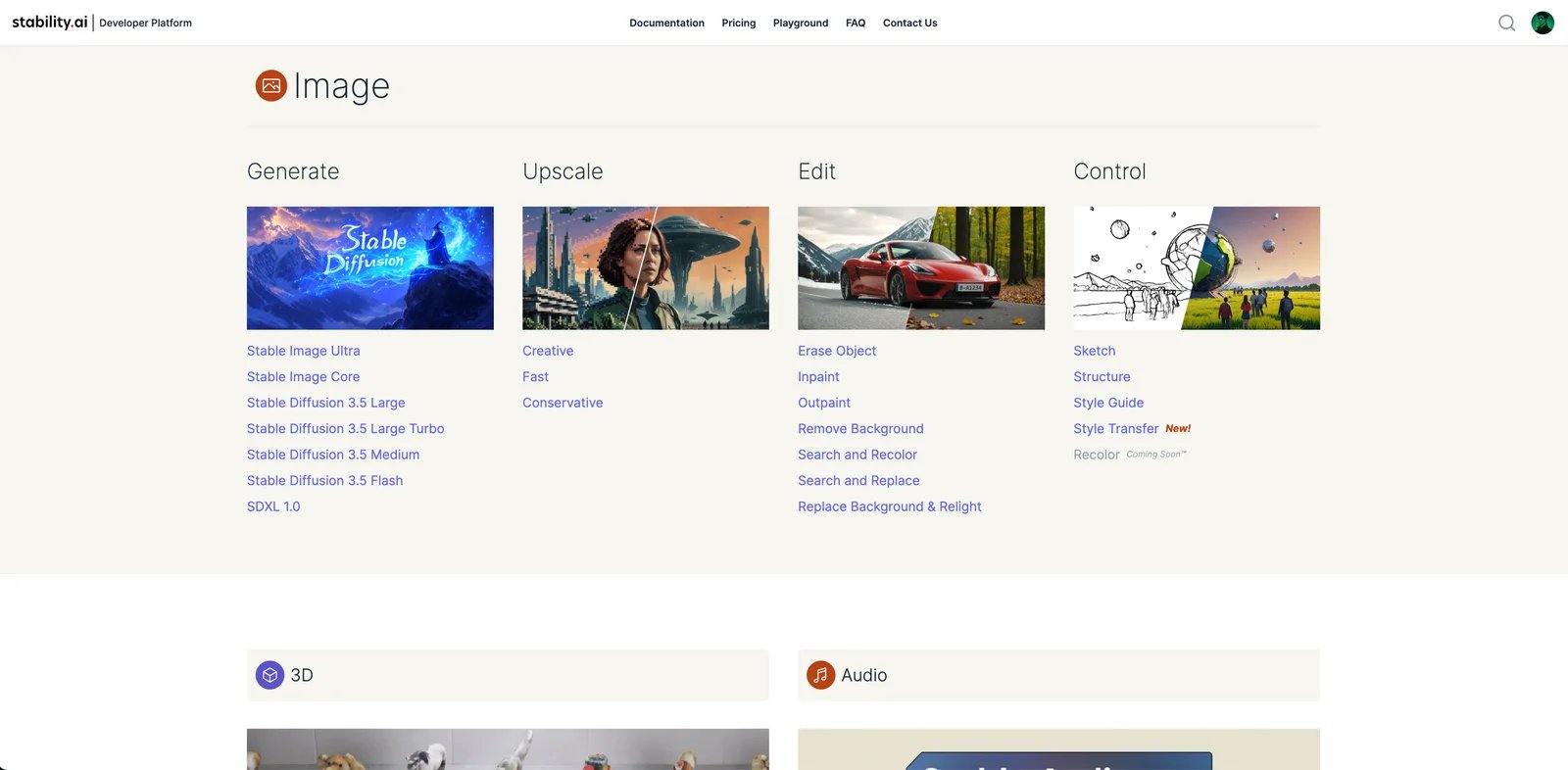Click the purple 3D cube icon
Screen dimensions: 1568x770
click(269, 675)
